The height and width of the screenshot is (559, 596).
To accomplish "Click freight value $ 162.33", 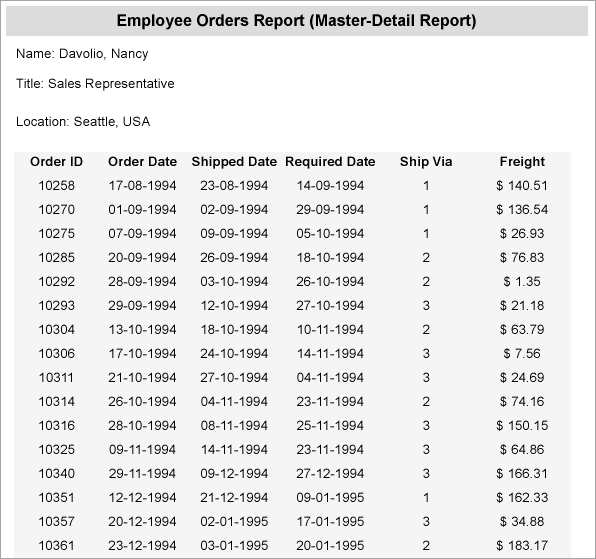I will point(522,497).
